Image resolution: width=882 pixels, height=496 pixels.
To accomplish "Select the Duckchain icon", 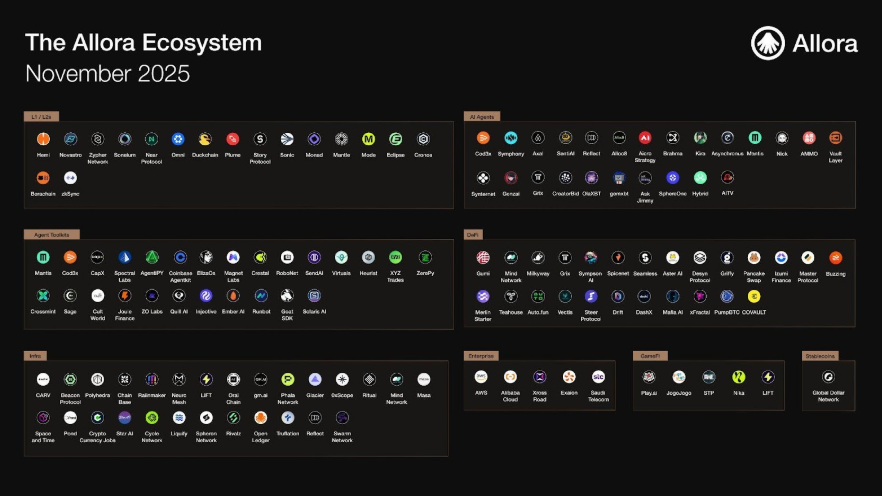I will coord(205,139).
